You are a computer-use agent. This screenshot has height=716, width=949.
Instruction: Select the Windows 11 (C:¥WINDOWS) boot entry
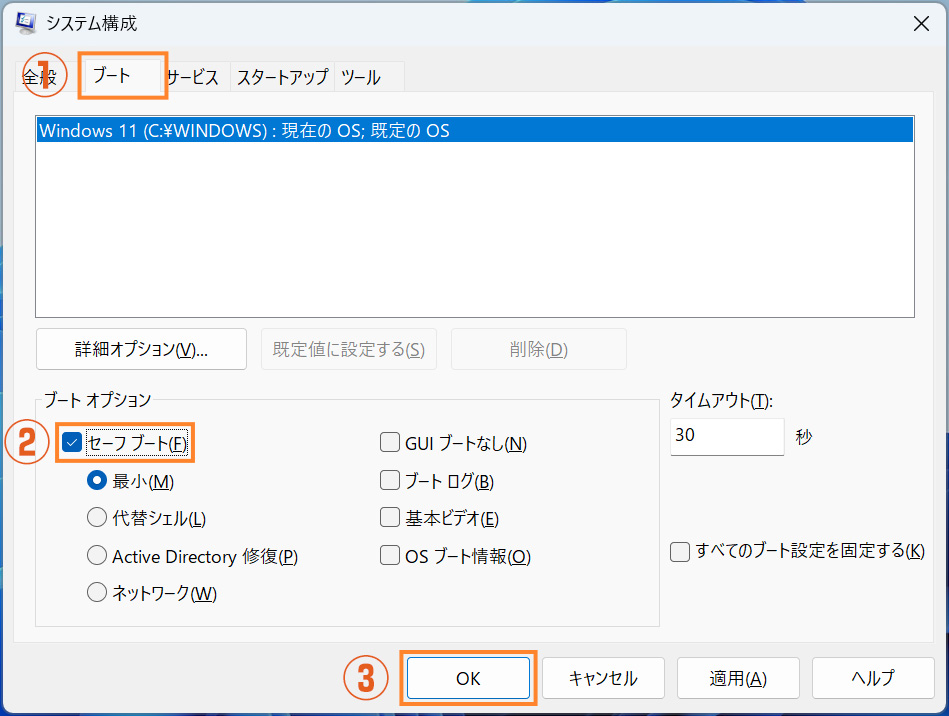[x=474, y=131]
